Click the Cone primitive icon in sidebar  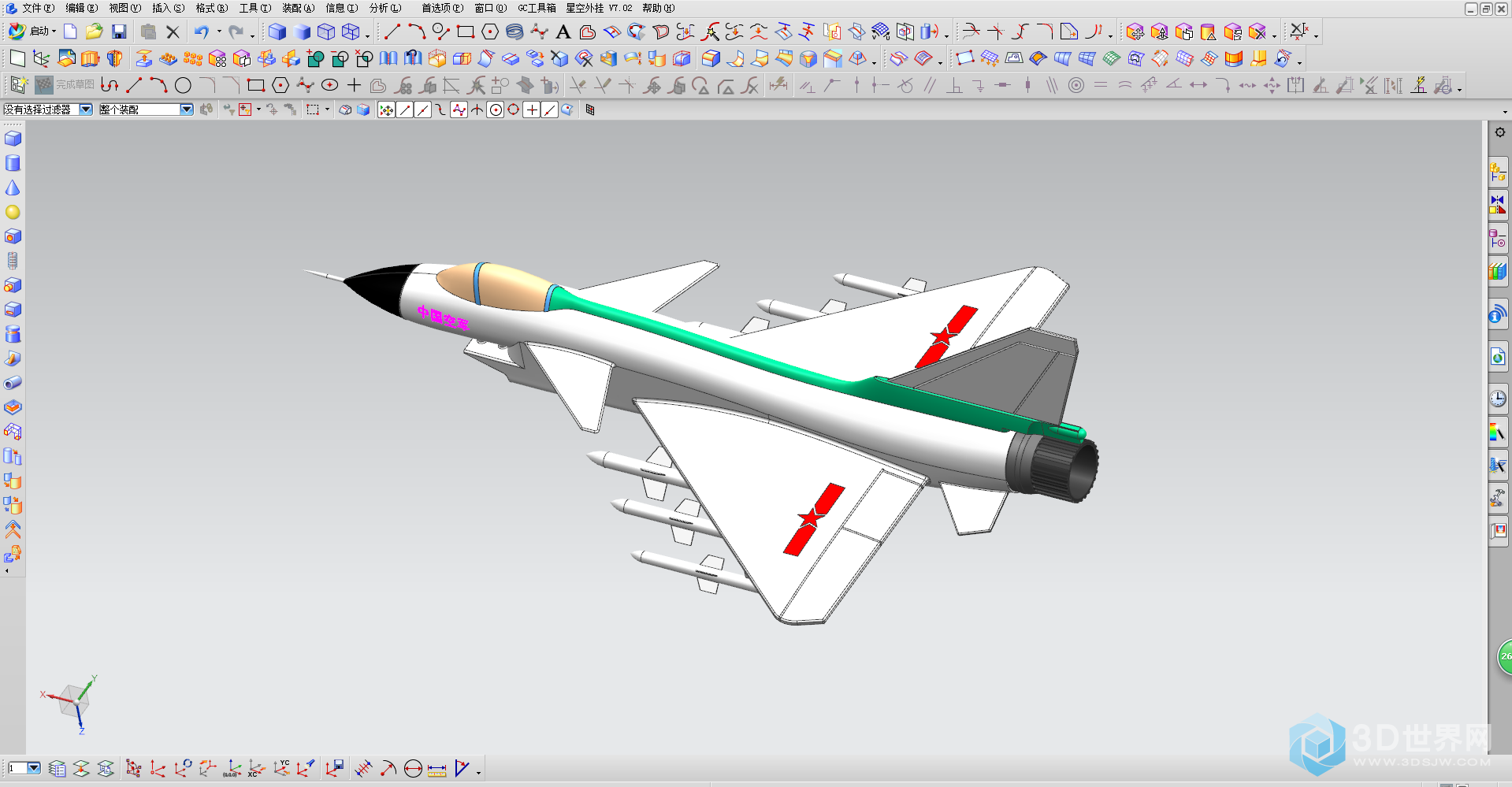coord(13,187)
